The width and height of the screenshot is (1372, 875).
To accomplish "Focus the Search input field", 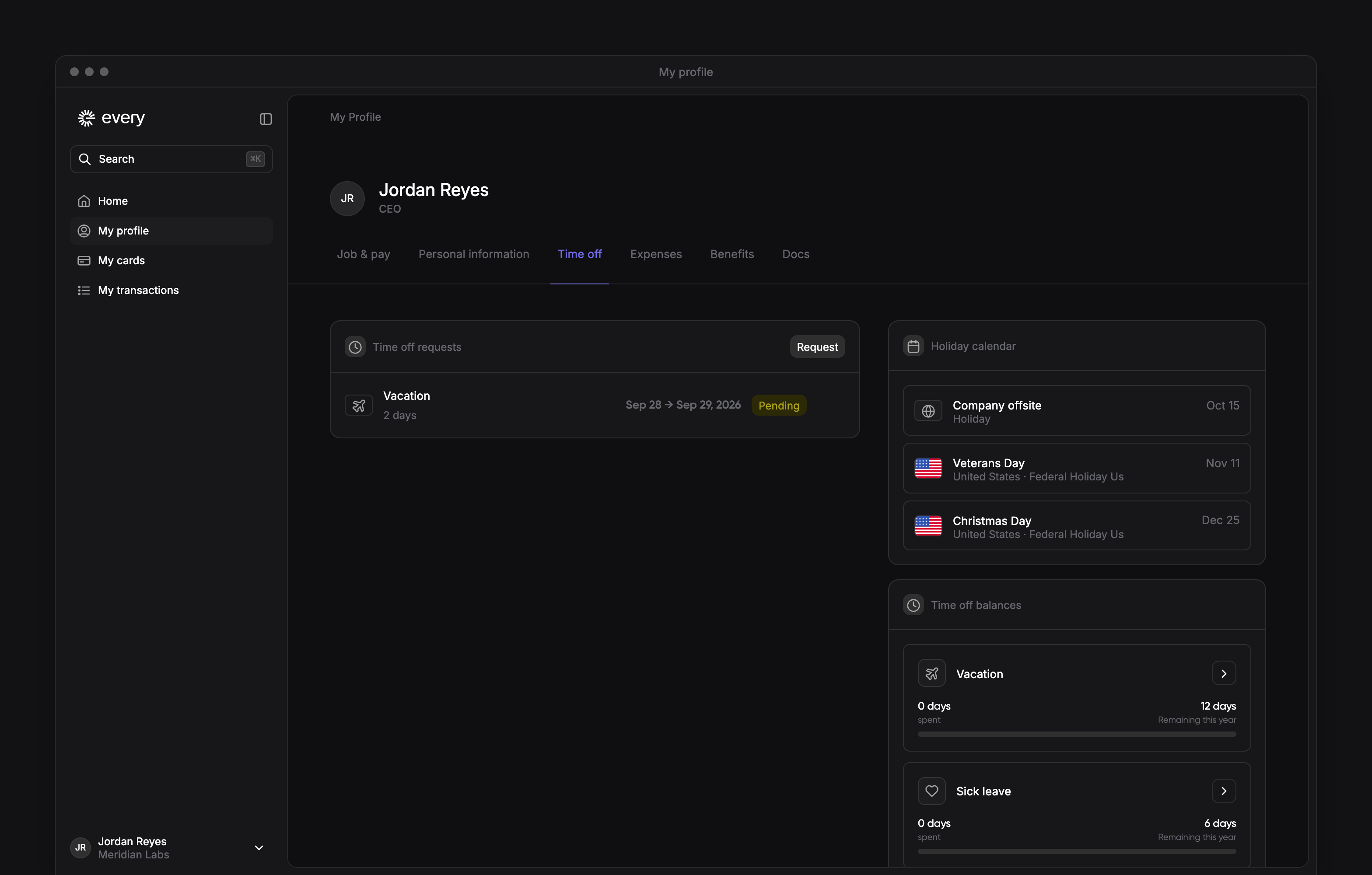I will point(171,159).
